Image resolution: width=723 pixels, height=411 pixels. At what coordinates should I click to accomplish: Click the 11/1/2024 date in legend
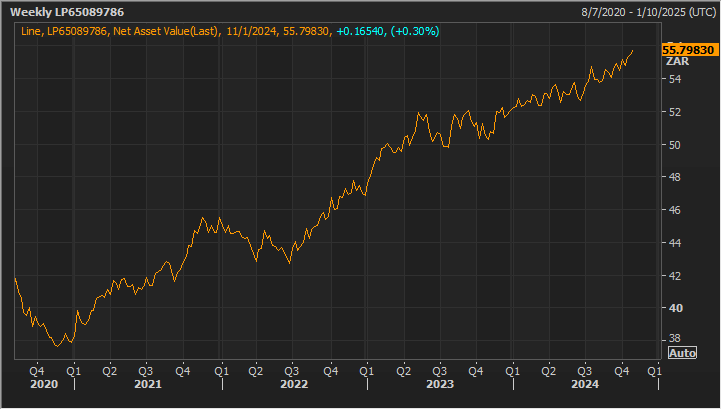tap(252, 31)
